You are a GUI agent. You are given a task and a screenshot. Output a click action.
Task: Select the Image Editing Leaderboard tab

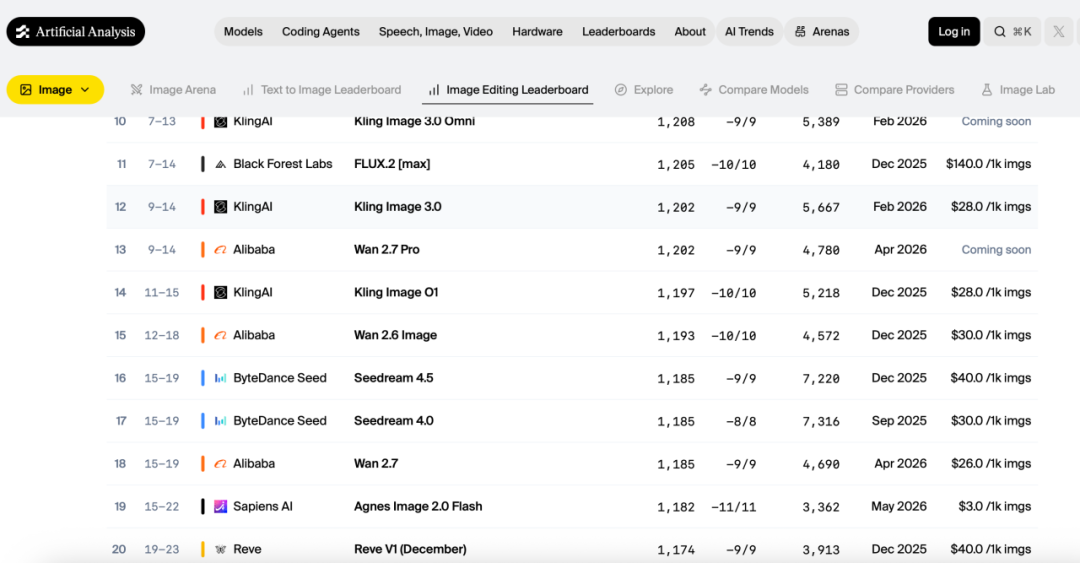pos(508,90)
